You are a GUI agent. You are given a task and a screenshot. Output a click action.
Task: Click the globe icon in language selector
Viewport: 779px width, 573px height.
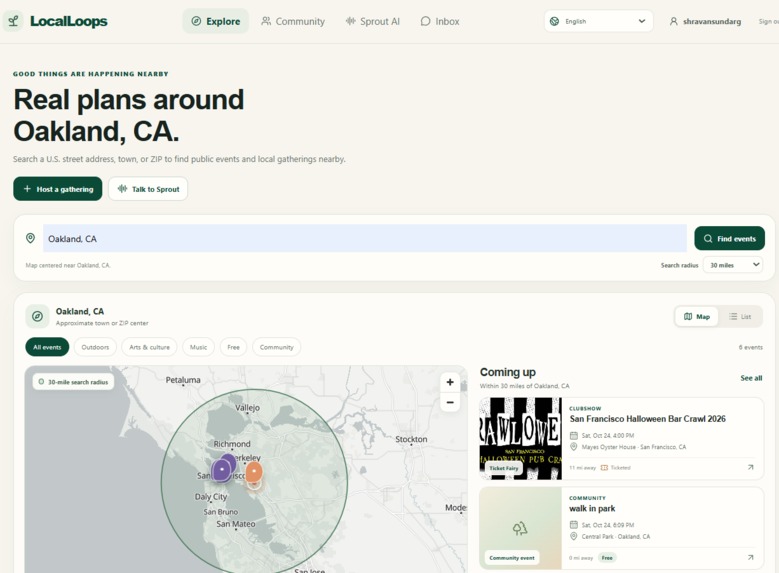(x=554, y=21)
